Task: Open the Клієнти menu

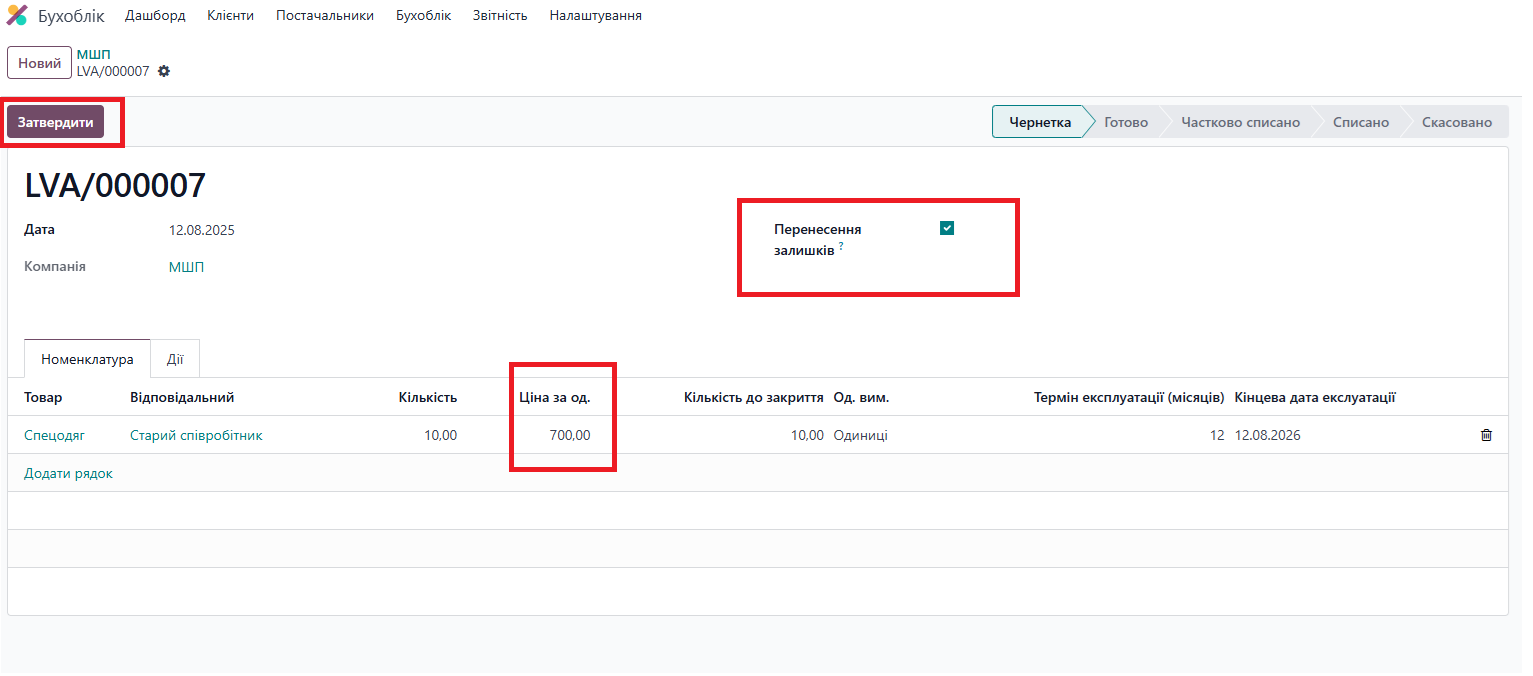Action: coord(230,16)
